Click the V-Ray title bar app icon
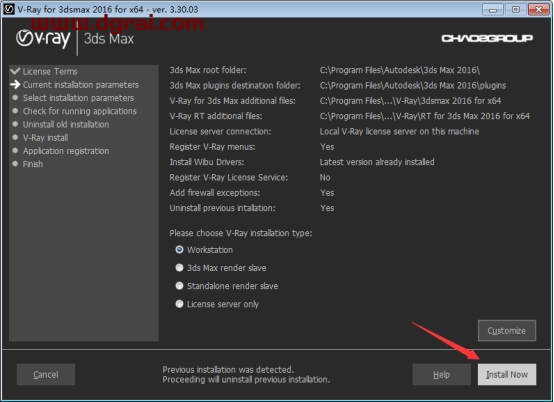Image resolution: width=554 pixels, height=402 pixels. (8, 9)
